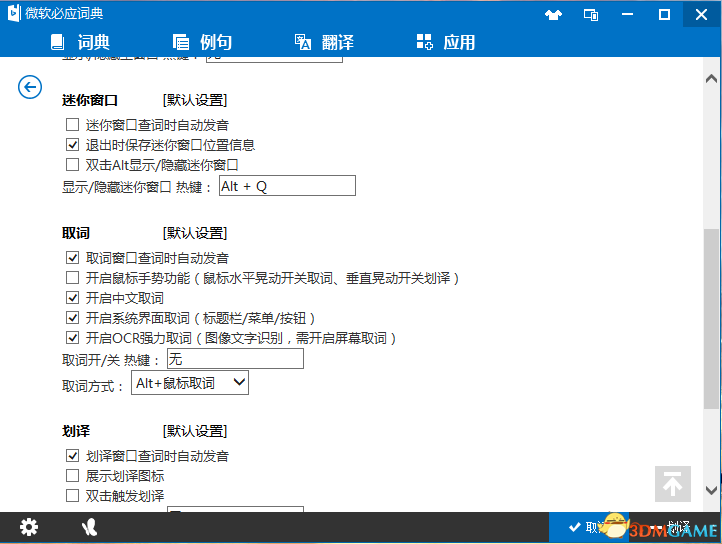Image resolution: width=722 pixels, height=544 pixels.
Task: Click the 取词开/关 热键 field
Action: coord(235,359)
